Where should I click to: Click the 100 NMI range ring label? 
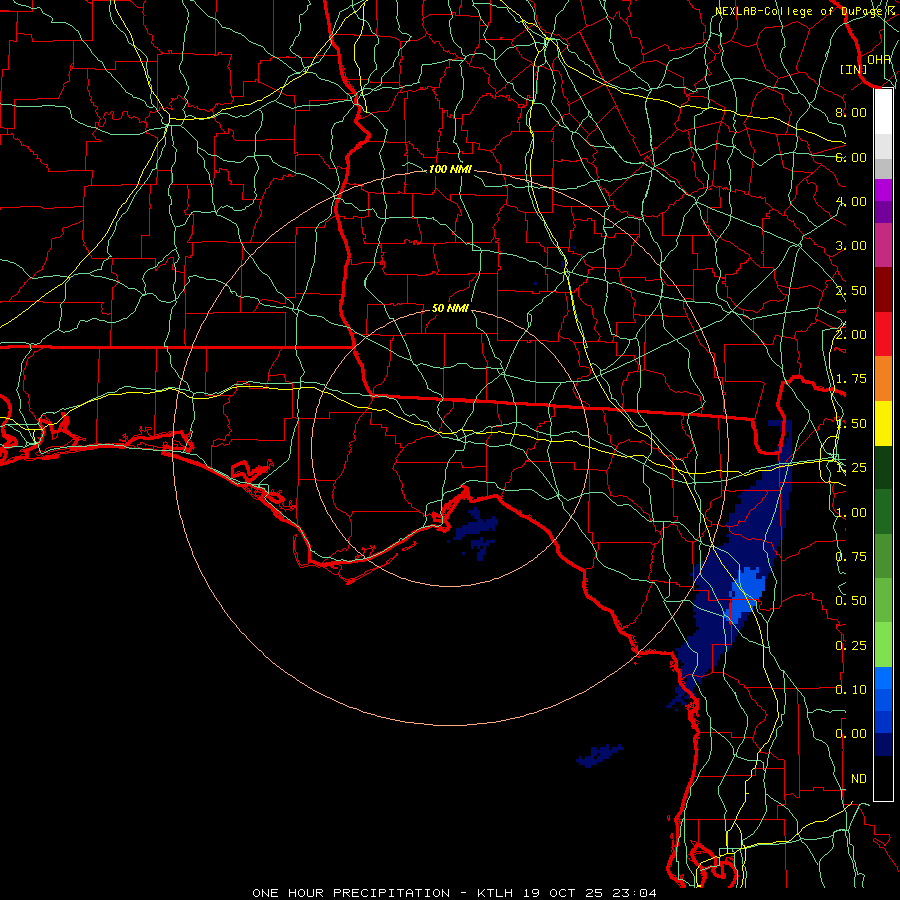pos(450,169)
